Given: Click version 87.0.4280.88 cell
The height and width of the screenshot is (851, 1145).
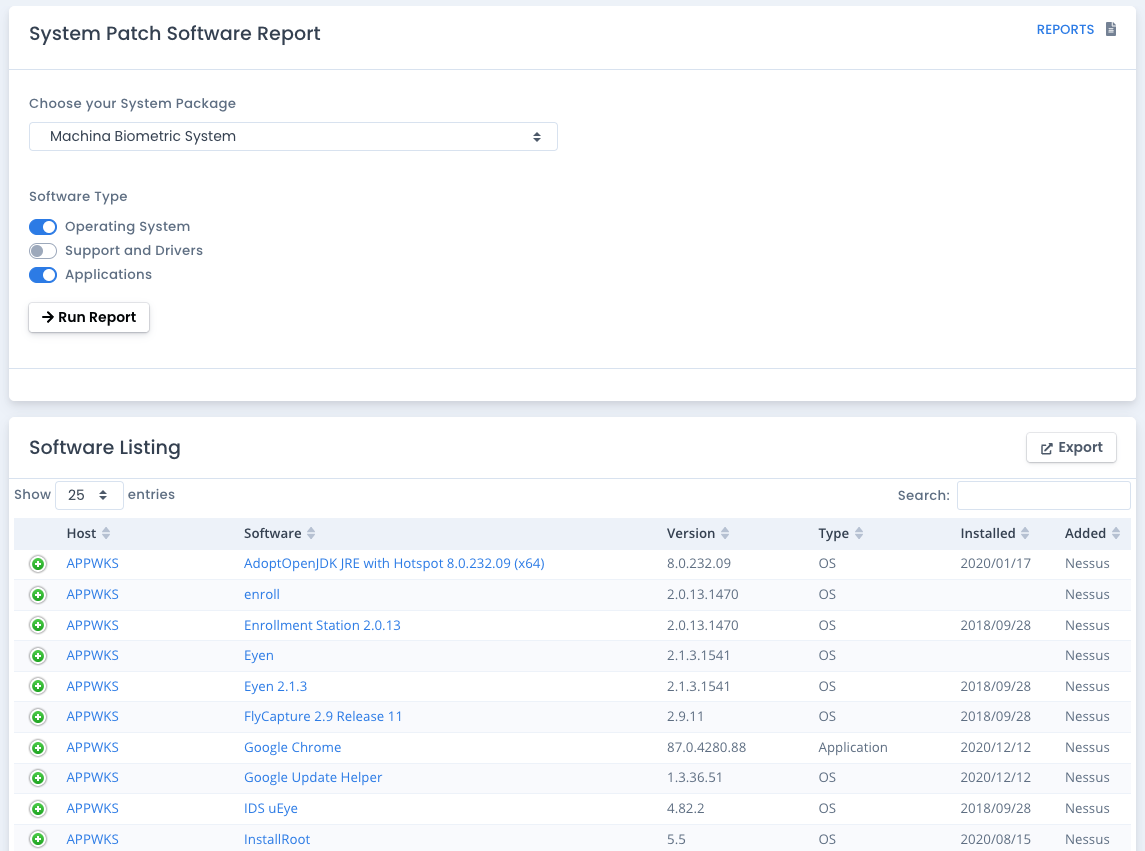Looking at the screenshot, I should tap(706, 747).
